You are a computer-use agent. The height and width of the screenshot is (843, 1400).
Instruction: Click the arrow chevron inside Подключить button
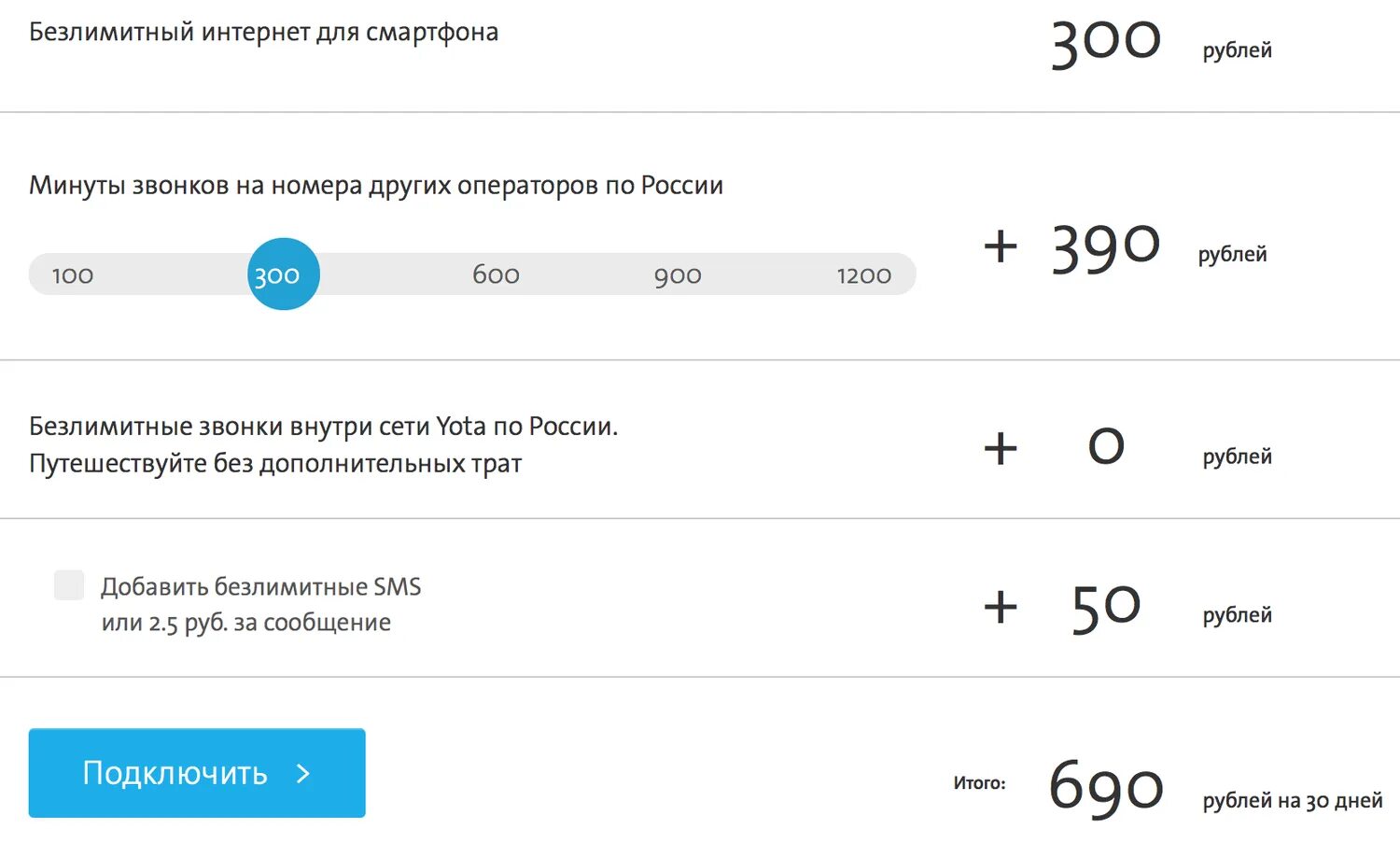pyautogui.click(x=302, y=773)
